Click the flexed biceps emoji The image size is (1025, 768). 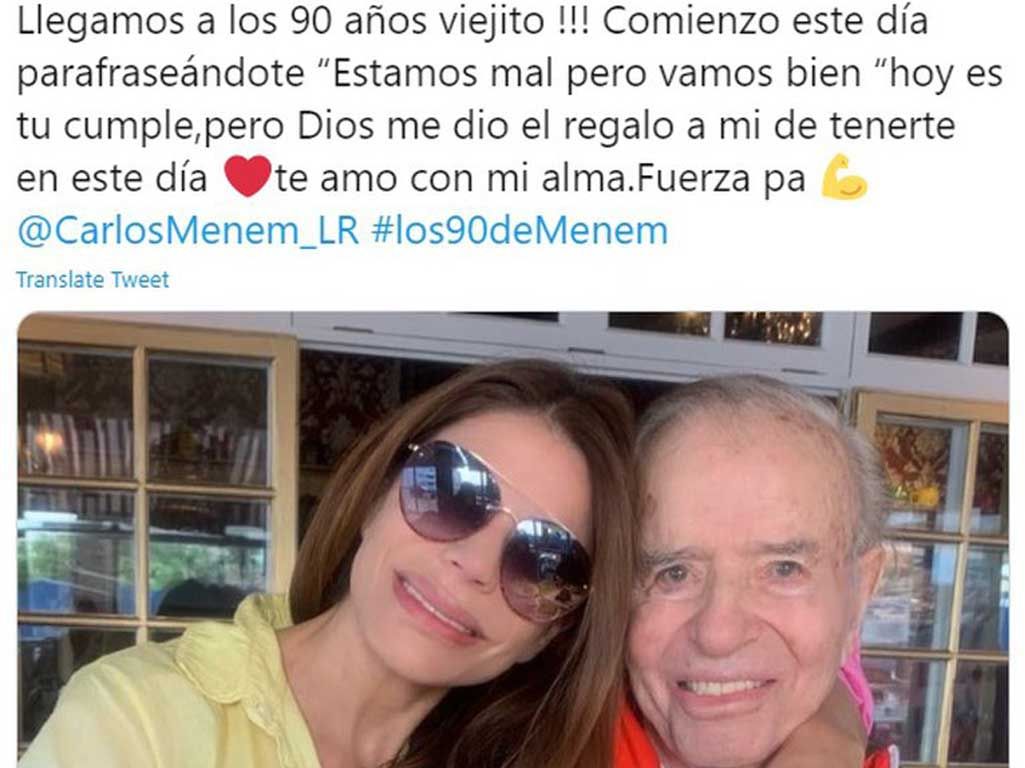click(x=844, y=176)
